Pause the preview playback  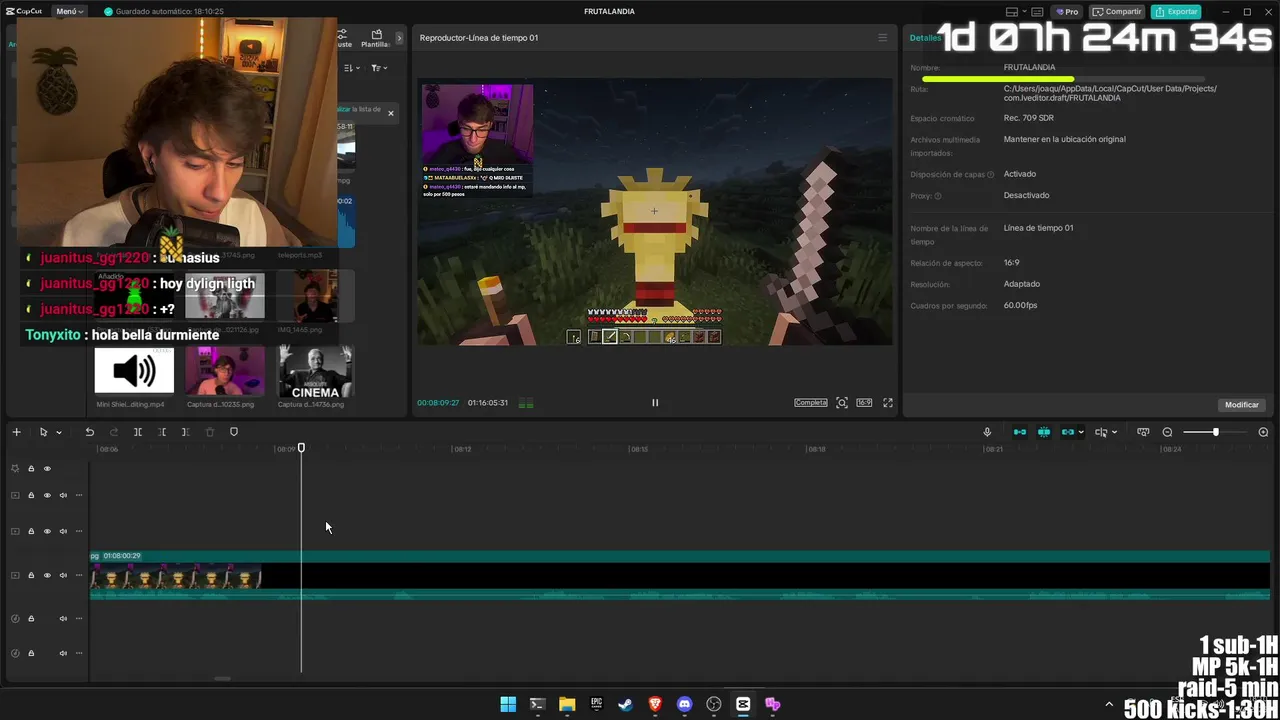pyautogui.click(x=655, y=403)
